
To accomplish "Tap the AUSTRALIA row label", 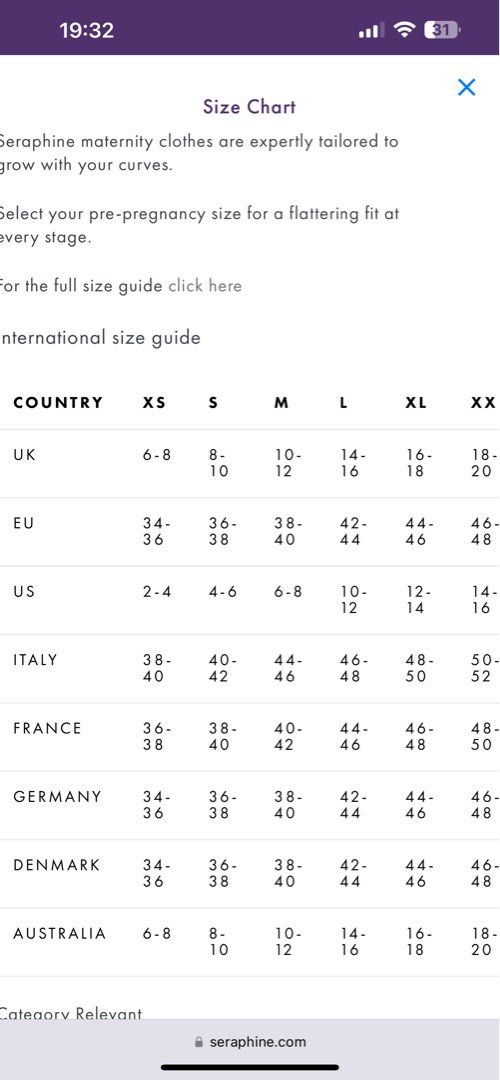I will coord(60,934).
